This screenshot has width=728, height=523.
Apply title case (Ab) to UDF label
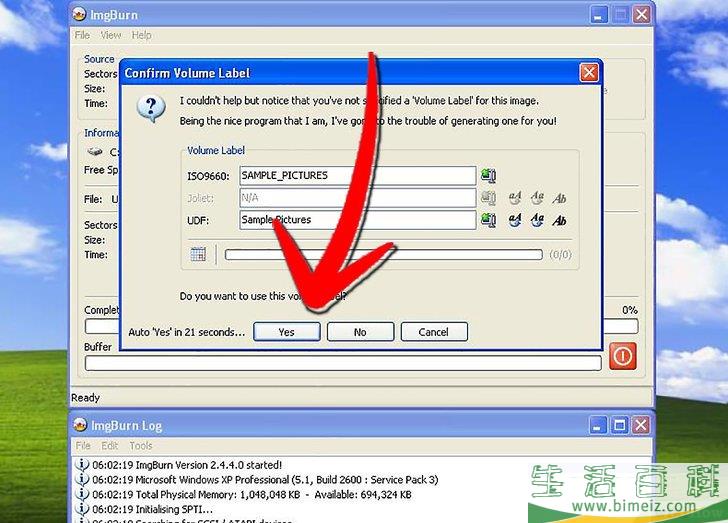coord(559,220)
